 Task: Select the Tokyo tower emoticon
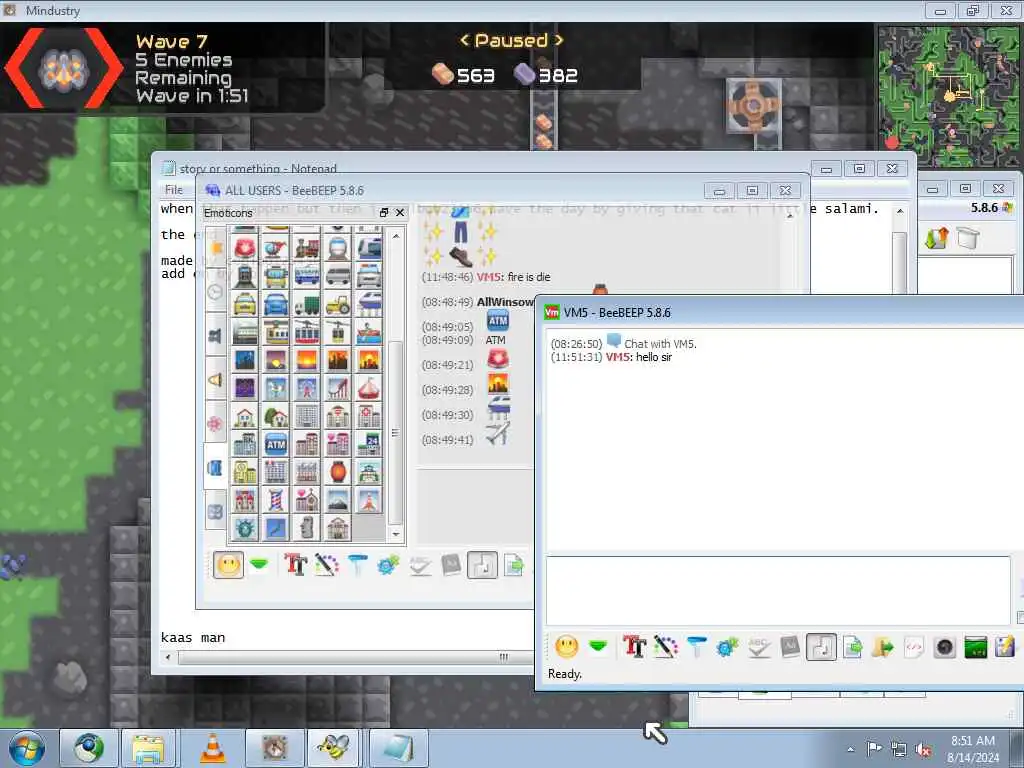368,500
